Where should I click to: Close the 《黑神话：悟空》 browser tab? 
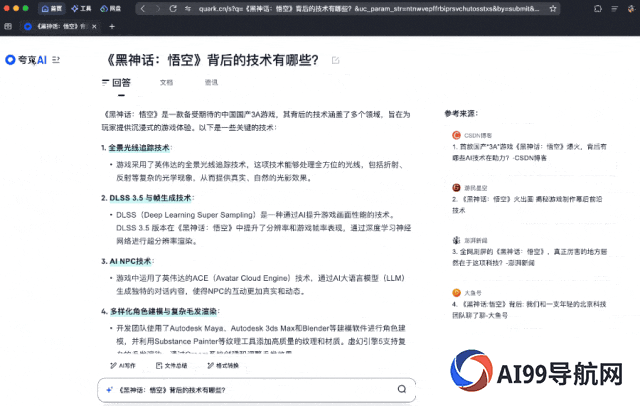[x=94, y=27]
